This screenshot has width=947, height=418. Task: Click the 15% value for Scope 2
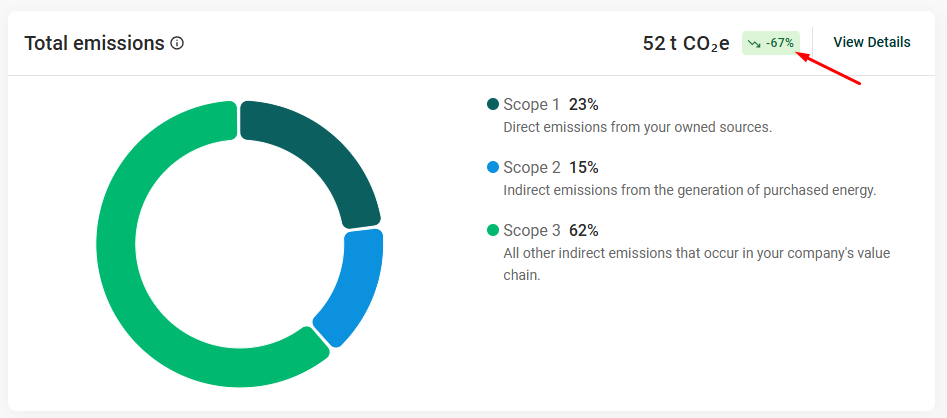coord(584,168)
